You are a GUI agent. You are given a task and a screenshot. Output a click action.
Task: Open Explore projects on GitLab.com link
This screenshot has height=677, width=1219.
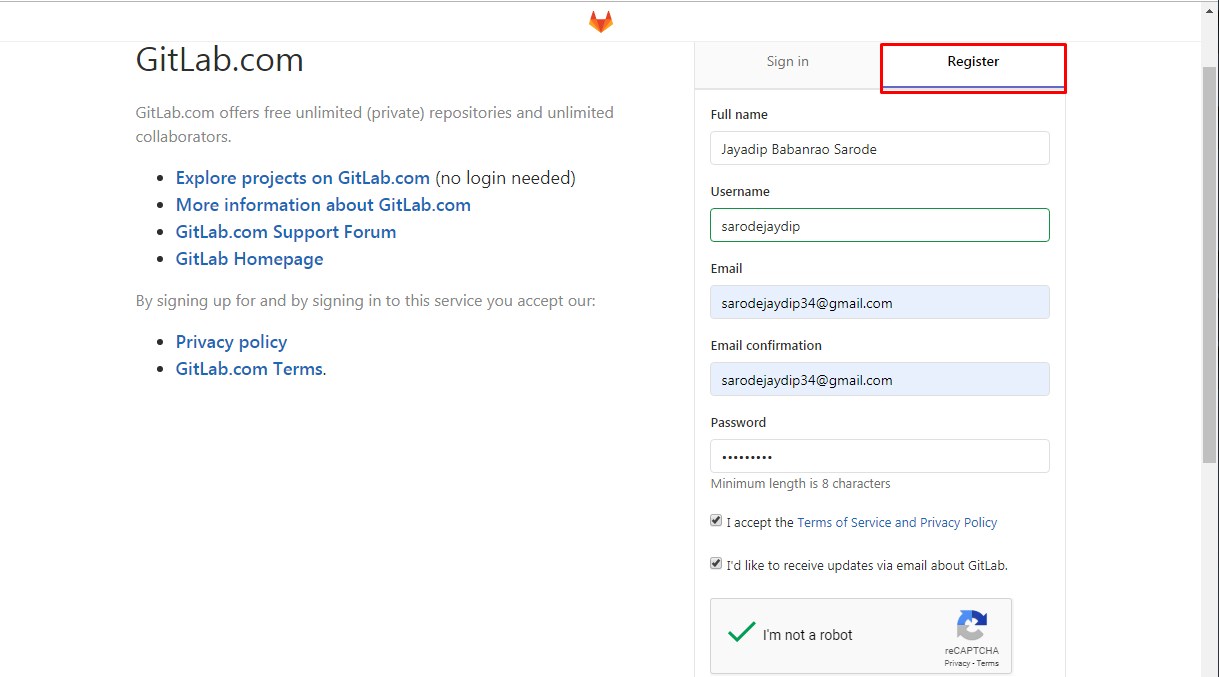302,178
